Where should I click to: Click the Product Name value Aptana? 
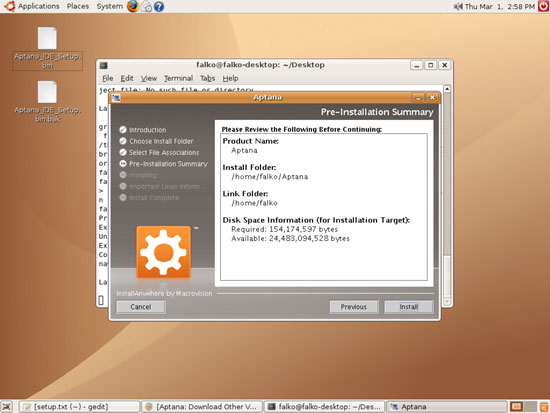244,150
